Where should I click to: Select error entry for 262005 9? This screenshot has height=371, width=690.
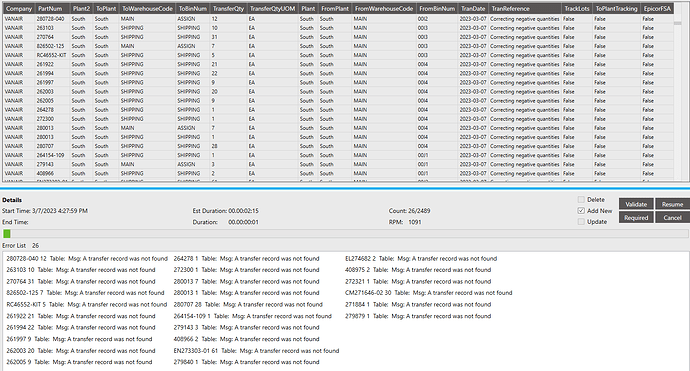point(79,362)
